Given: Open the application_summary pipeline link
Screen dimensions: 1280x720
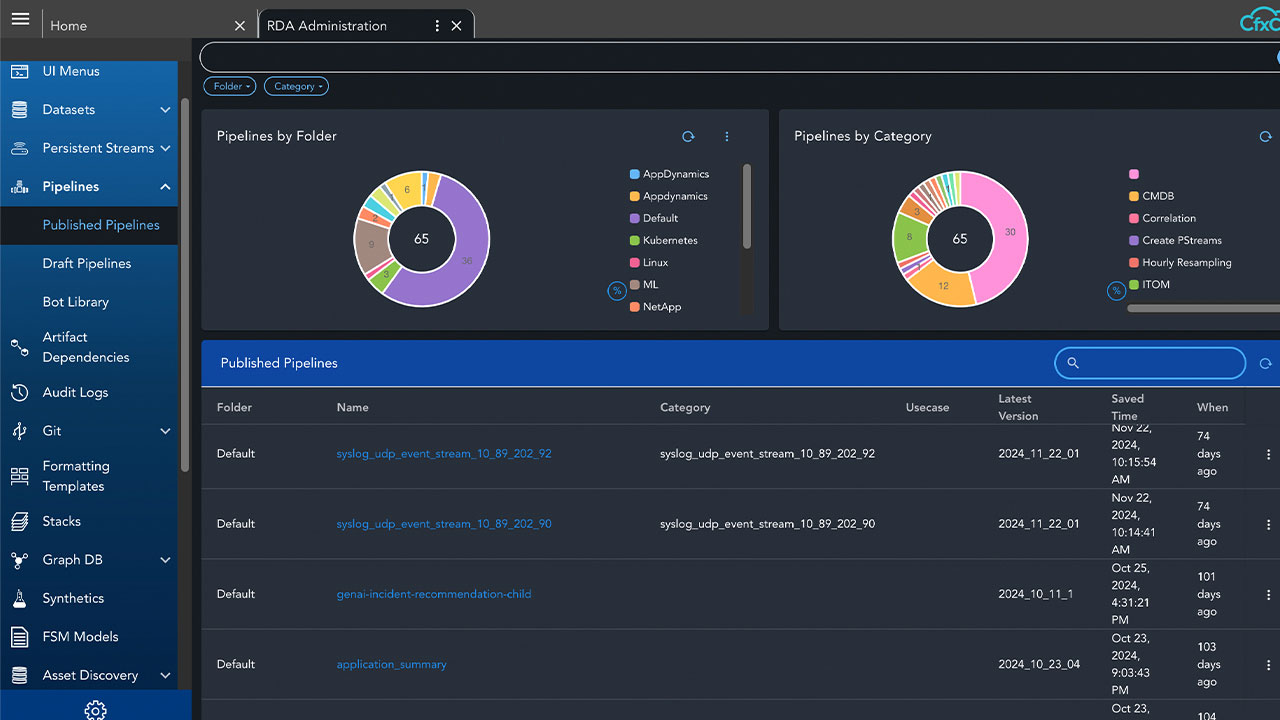Looking at the screenshot, I should tap(391, 664).
